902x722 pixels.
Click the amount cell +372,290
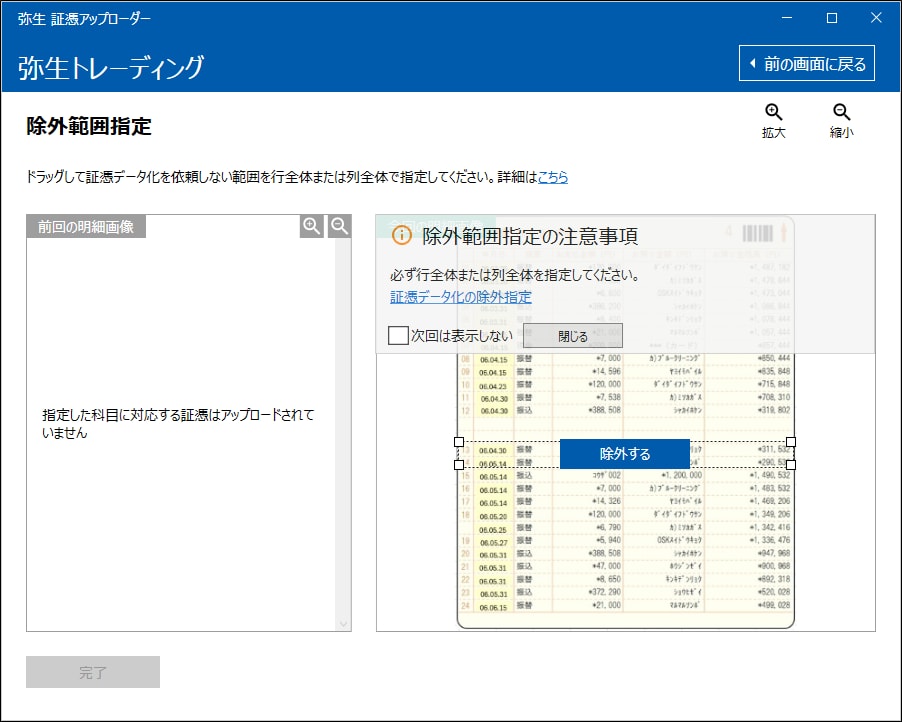(x=605, y=592)
